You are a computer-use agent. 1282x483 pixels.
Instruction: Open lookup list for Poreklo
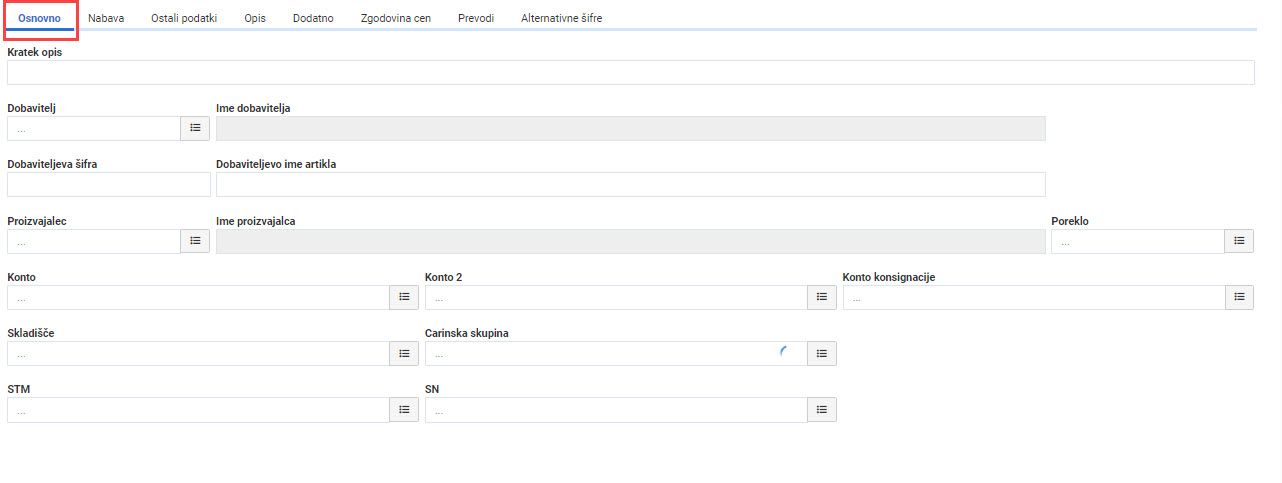pos(1239,241)
